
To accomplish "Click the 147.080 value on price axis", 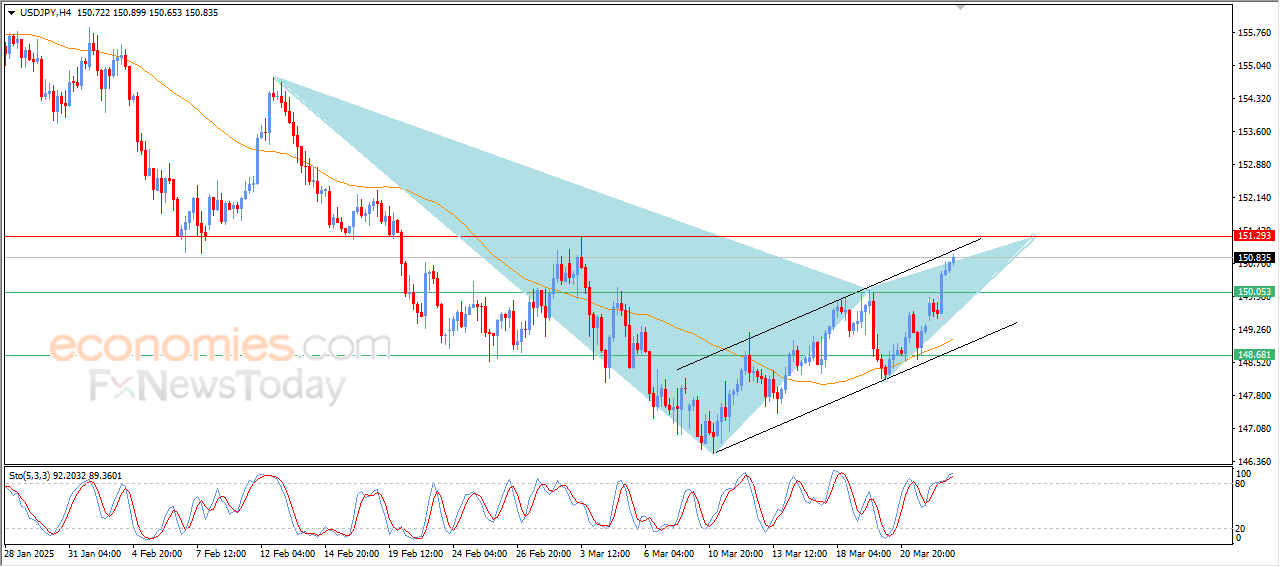I will tap(1254, 429).
